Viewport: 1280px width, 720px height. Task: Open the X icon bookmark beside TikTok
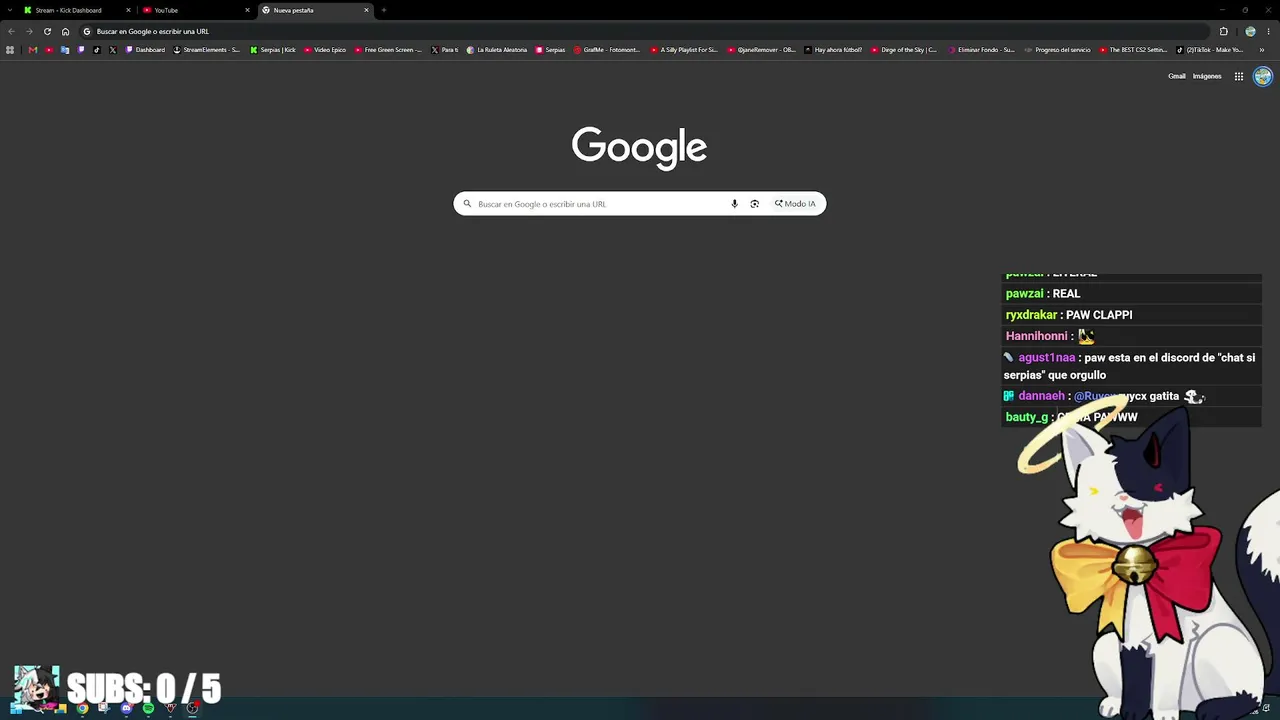click(113, 50)
